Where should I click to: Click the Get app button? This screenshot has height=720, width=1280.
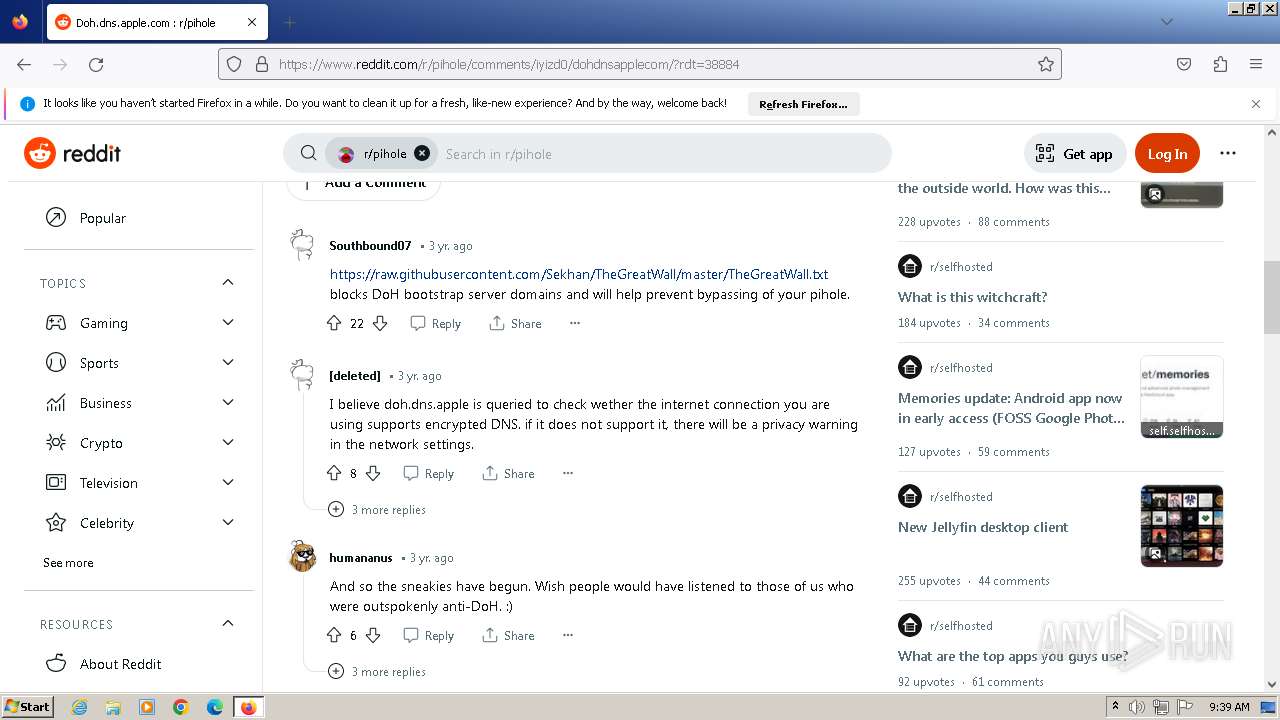click(x=1074, y=153)
